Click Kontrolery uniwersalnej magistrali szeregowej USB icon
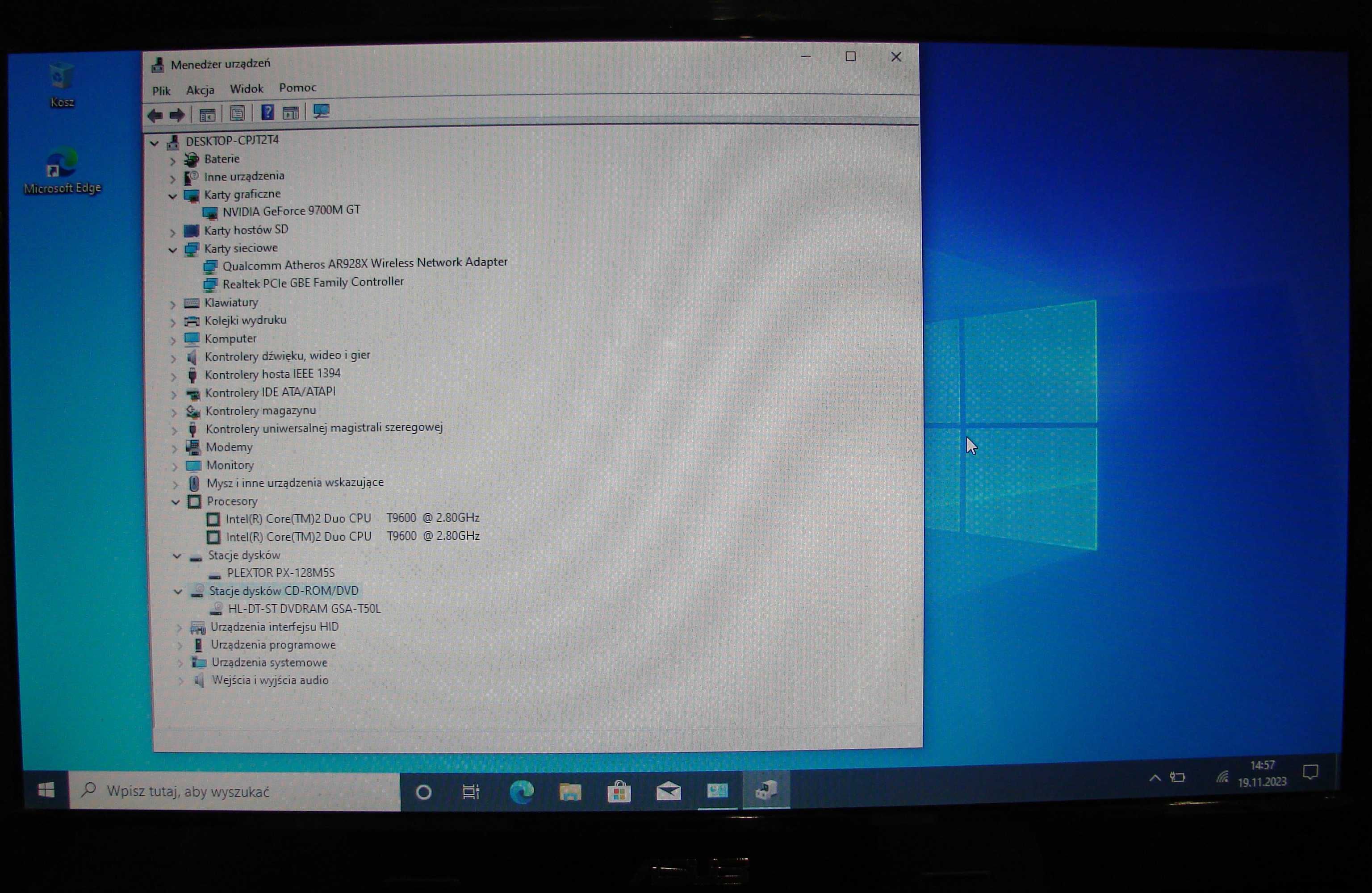The width and height of the screenshot is (1372, 893). tap(193, 430)
